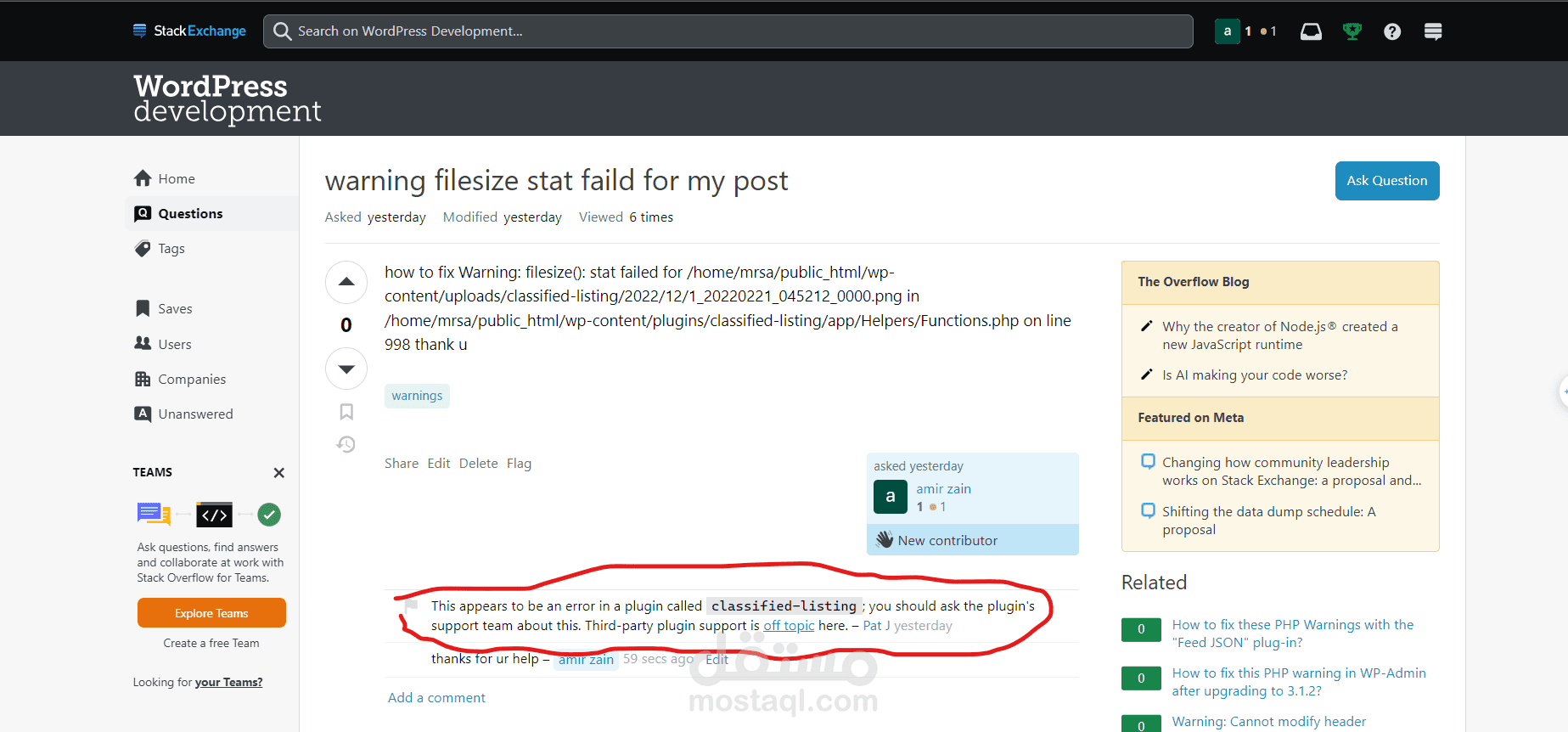Open 'Is AI making your code worse?' post
1568x732 pixels.
pos(1255,374)
